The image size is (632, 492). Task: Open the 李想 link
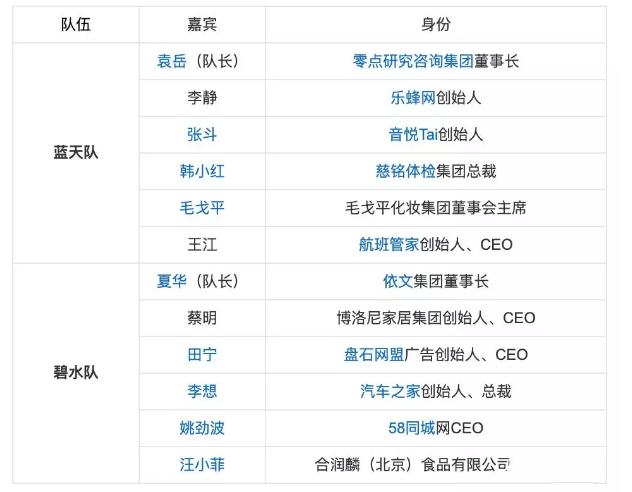click(201, 391)
